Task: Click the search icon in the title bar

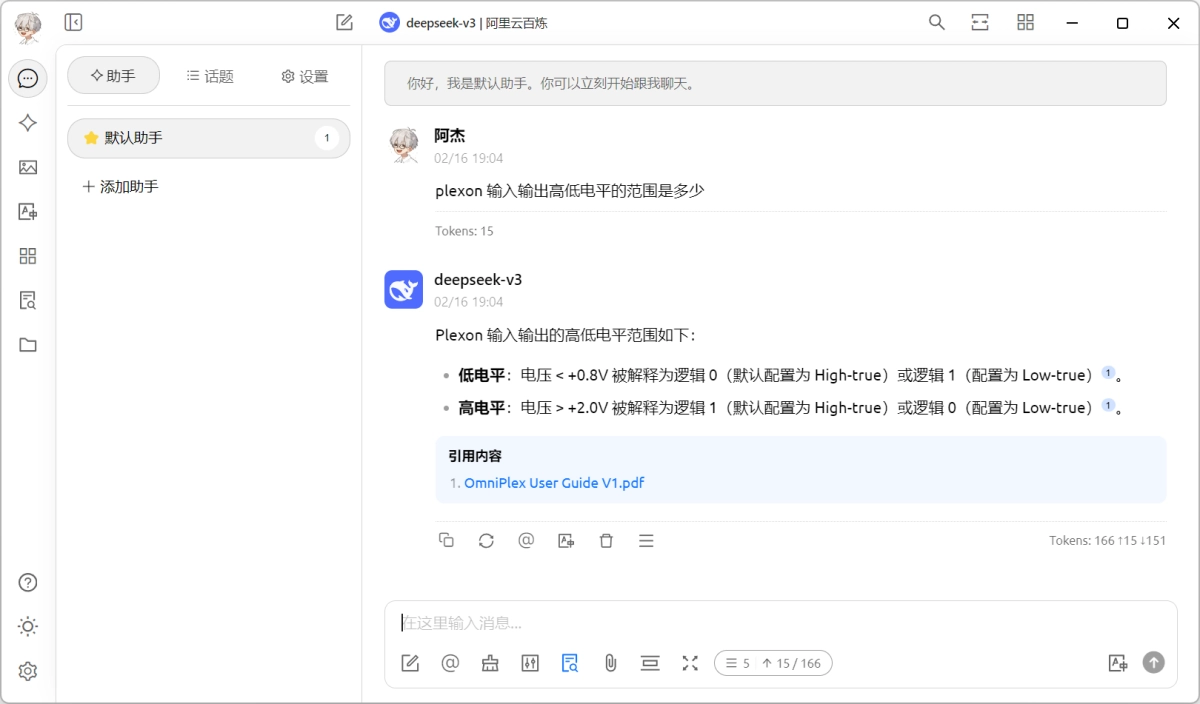Action: coord(937,22)
